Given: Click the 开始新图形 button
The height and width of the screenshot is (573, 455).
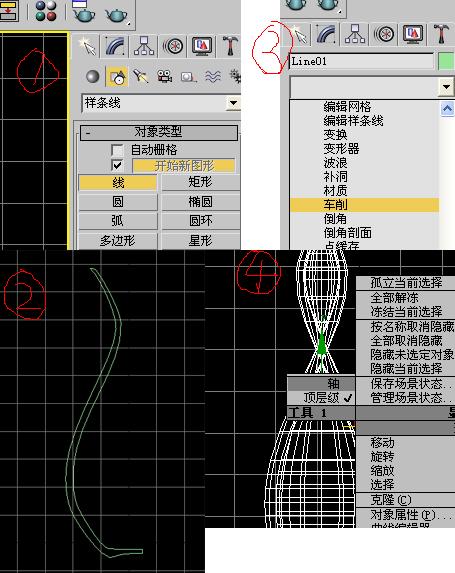Looking at the screenshot, I should pos(183,166).
